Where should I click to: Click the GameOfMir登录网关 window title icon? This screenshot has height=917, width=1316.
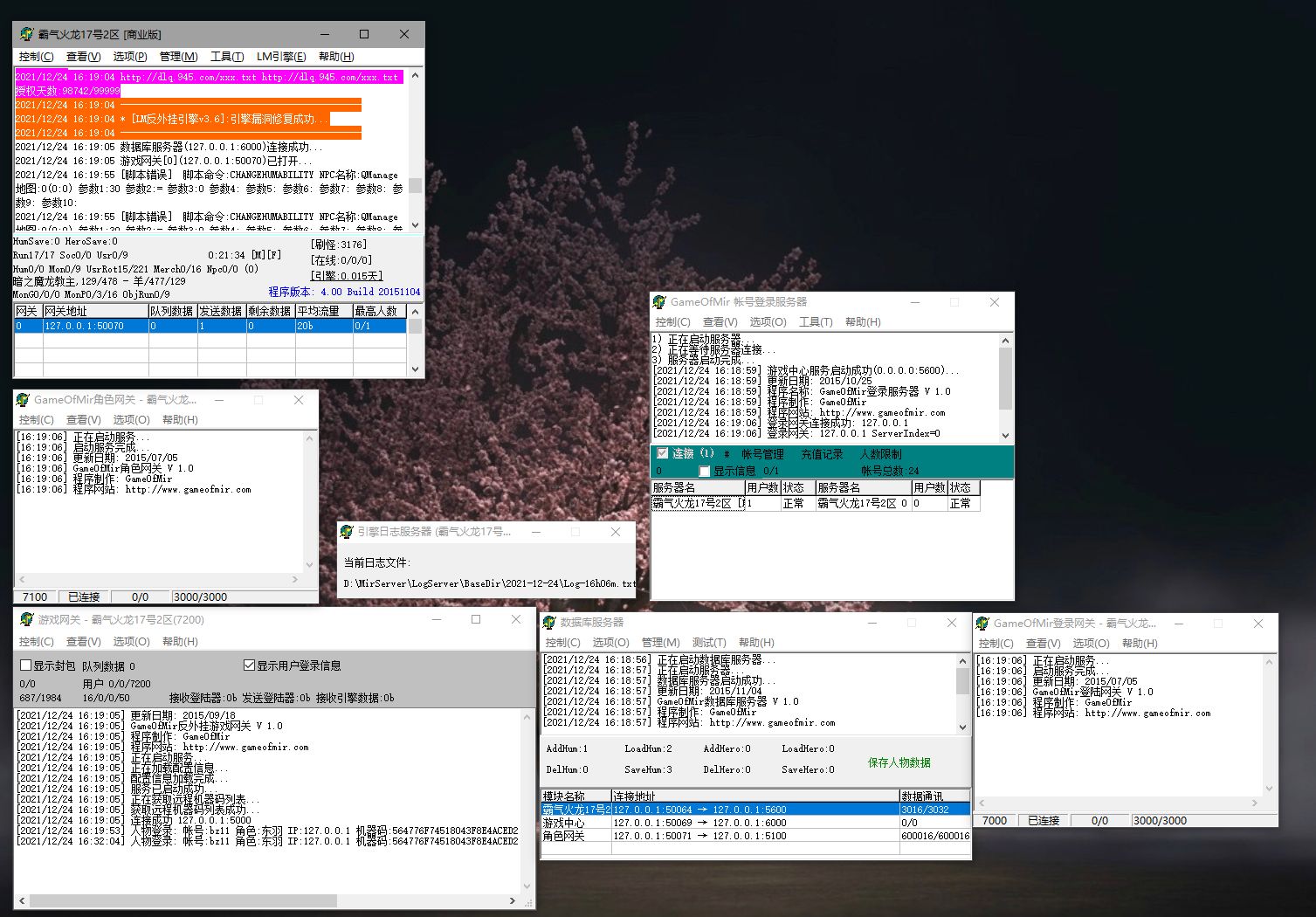pyautogui.click(x=982, y=623)
